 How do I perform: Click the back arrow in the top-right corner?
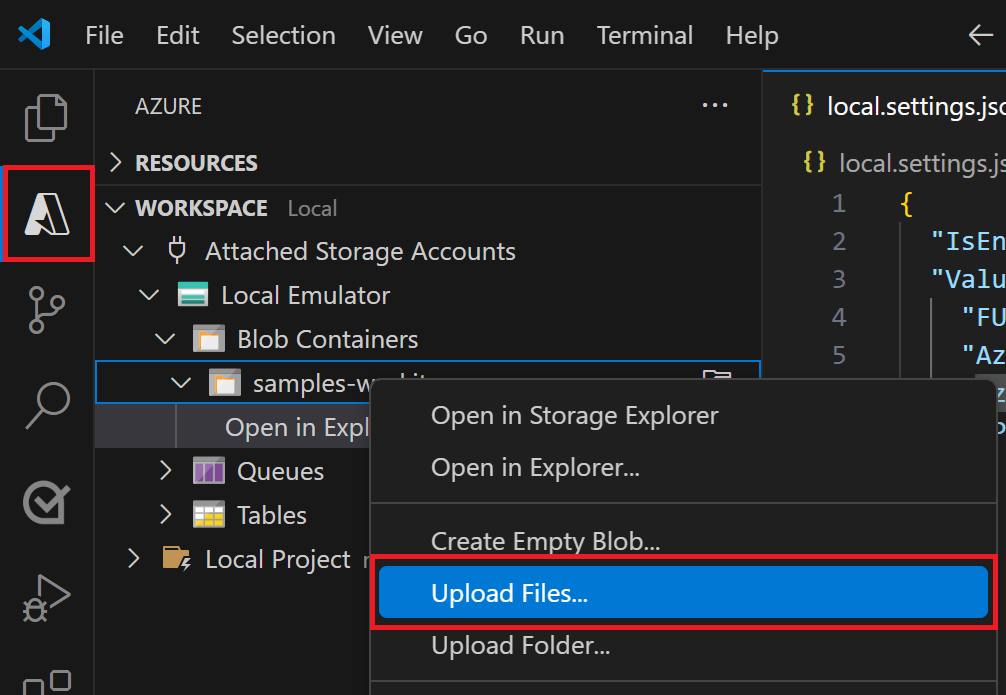click(980, 34)
